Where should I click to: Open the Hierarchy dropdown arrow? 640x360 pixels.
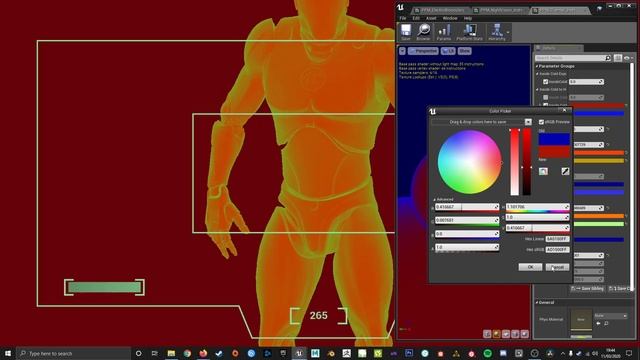(508, 32)
